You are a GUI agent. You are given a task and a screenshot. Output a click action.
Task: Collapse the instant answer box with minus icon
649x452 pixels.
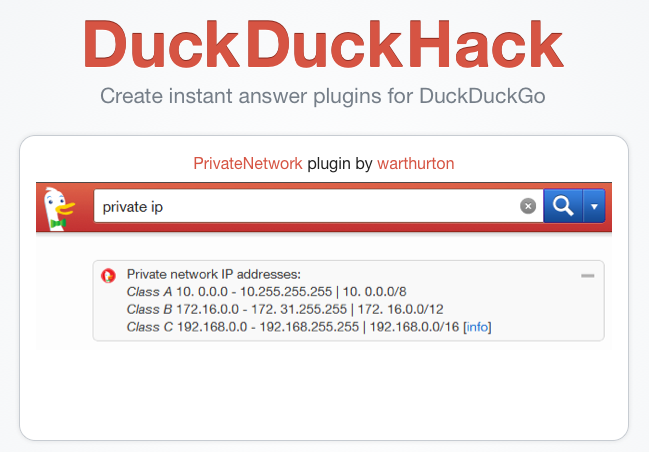click(x=587, y=276)
